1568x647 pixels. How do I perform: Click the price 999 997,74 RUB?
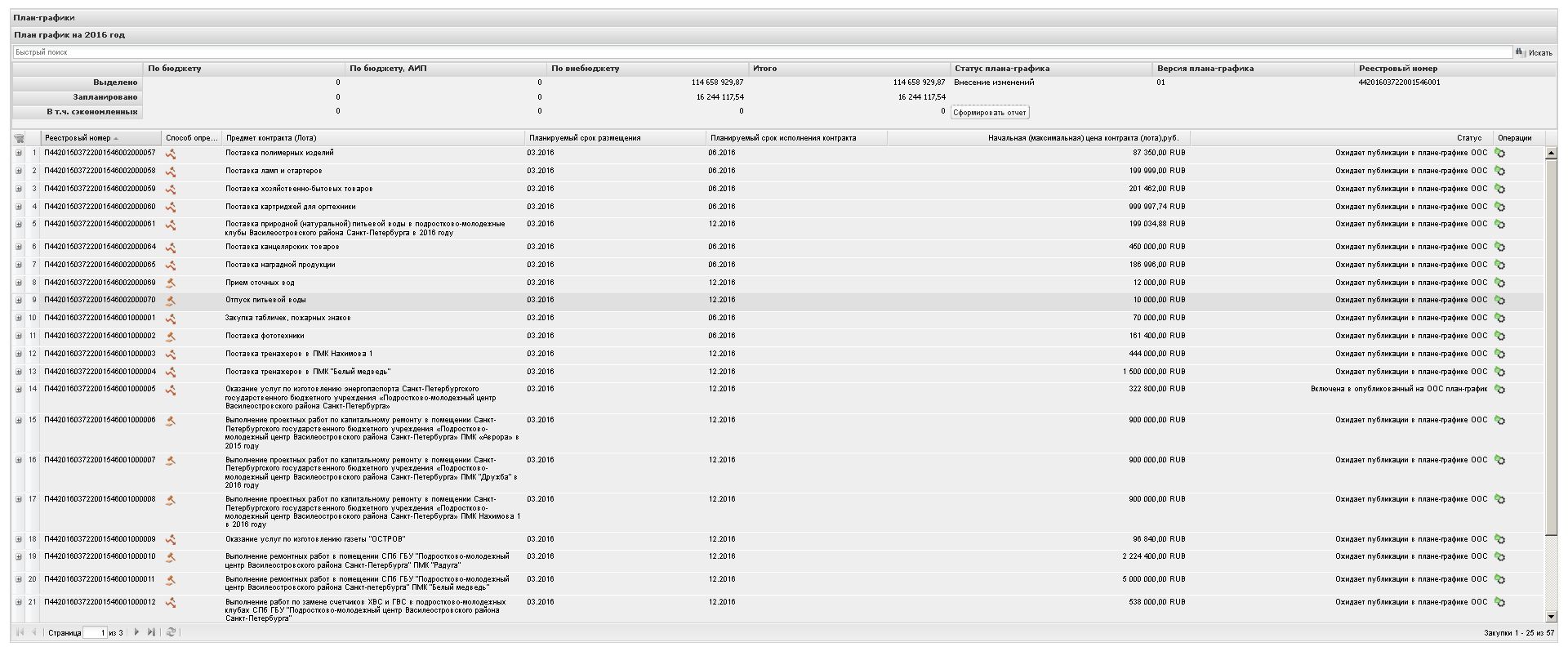tap(1159, 207)
